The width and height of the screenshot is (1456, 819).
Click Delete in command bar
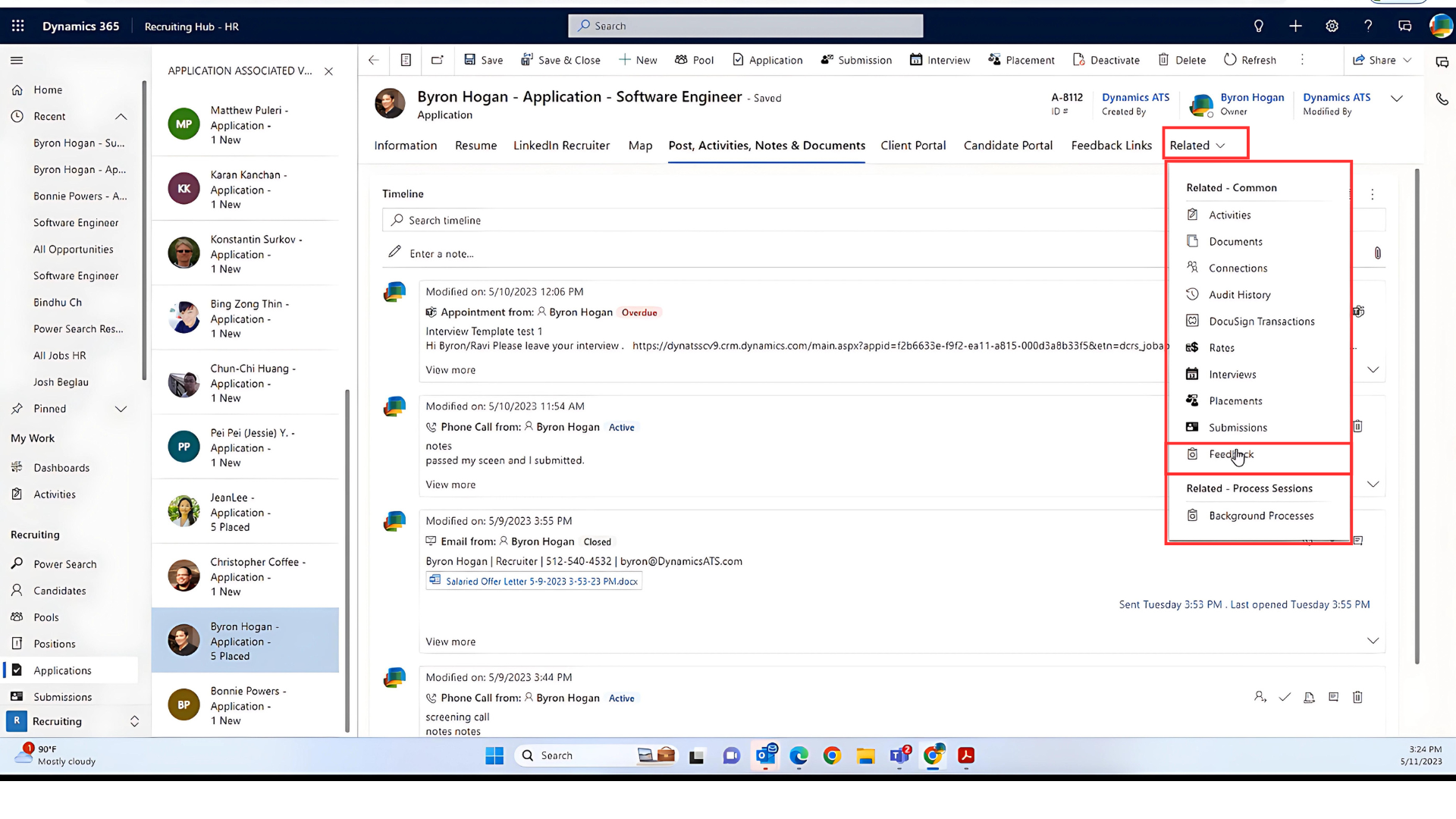pyautogui.click(x=1181, y=60)
